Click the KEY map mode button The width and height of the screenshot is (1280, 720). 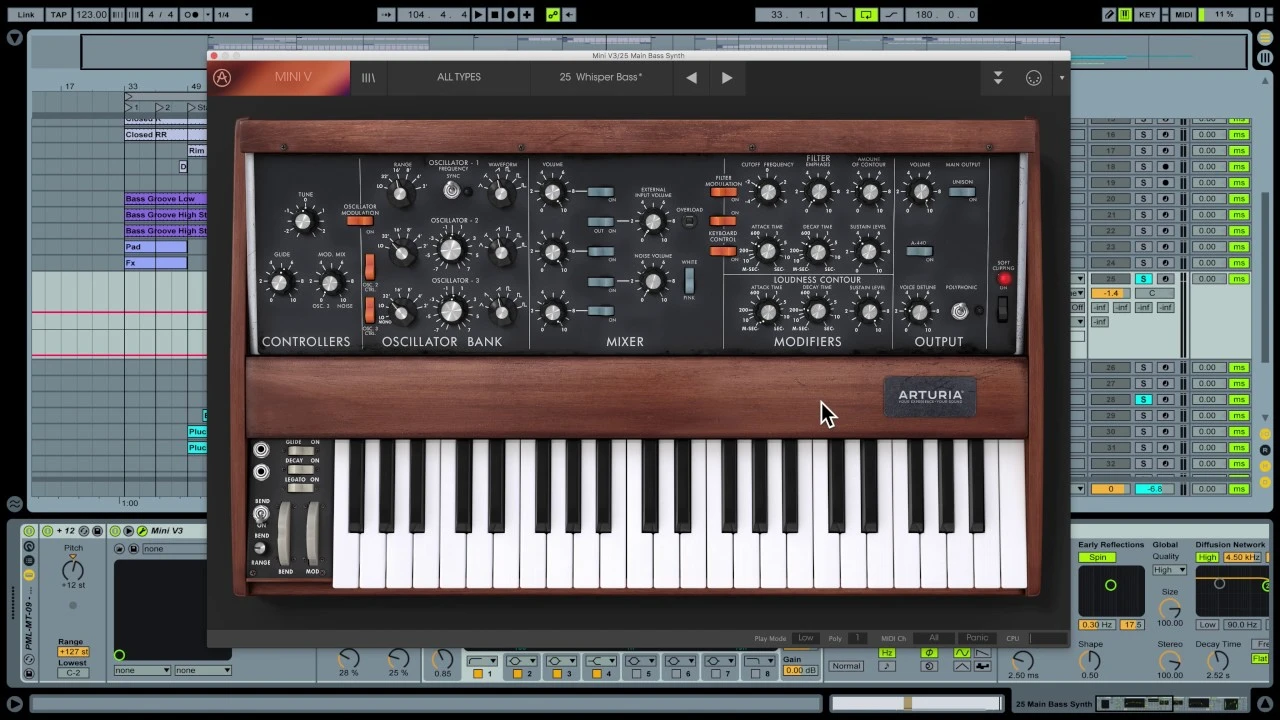pyautogui.click(x=1147, y=15)
